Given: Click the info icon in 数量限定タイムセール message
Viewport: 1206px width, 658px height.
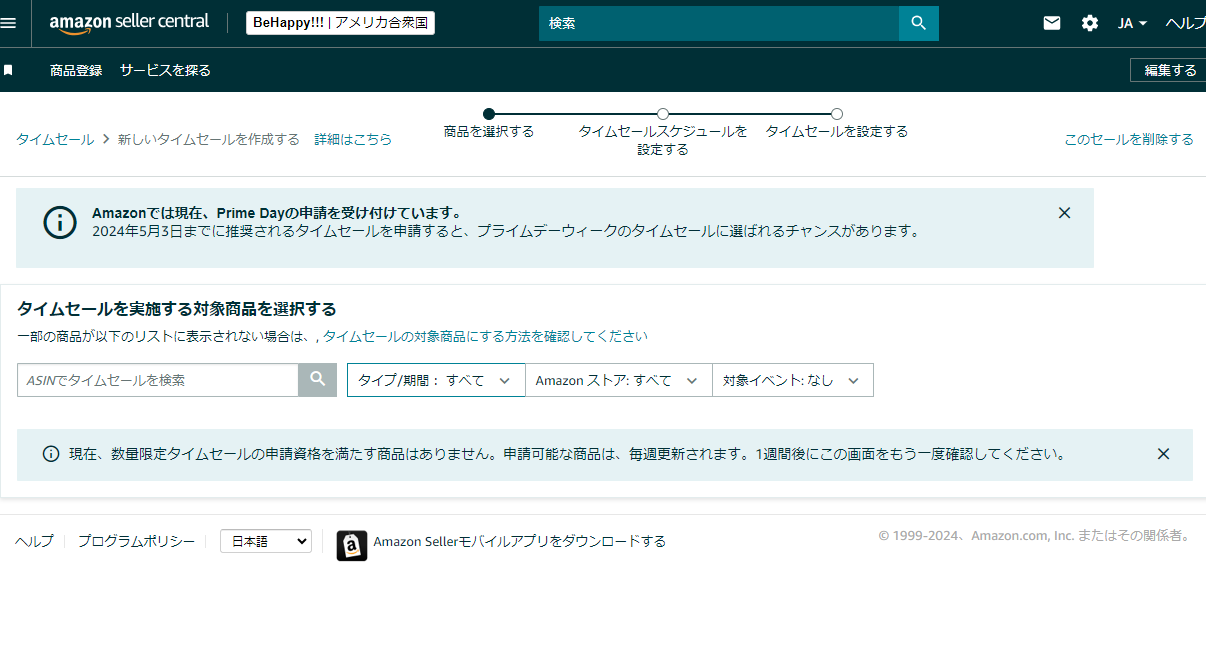Looking at the screenshot, I should [x=51, y=454].
